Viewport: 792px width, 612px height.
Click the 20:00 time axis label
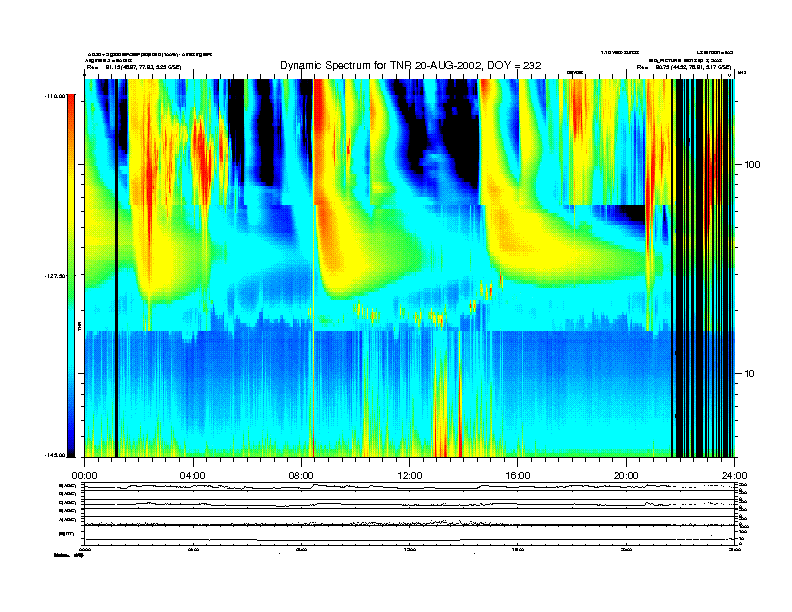626,476
